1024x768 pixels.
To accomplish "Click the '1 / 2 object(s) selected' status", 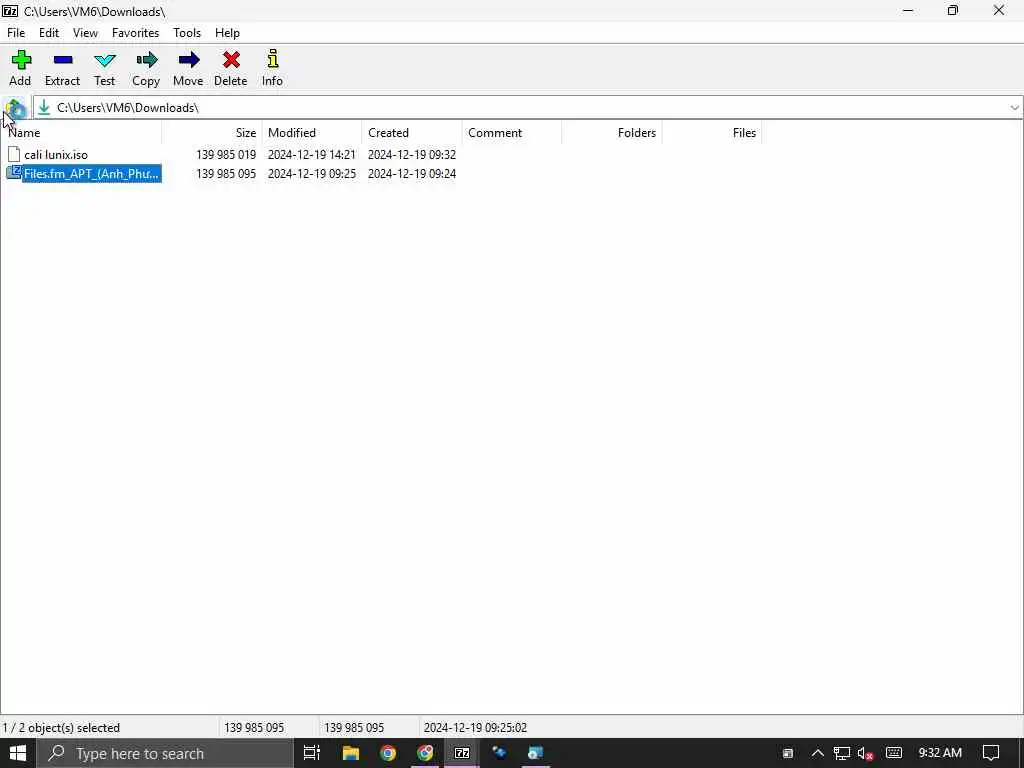I will (61, 728).
